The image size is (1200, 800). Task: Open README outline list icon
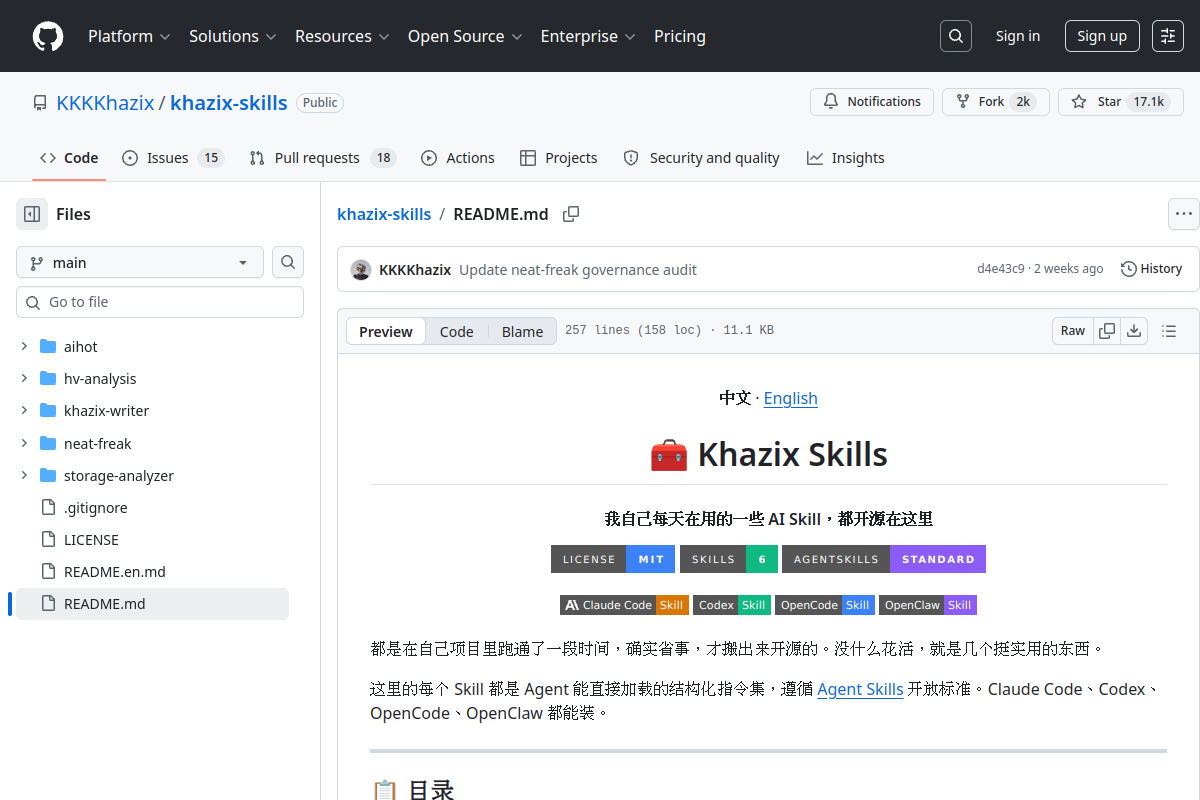pyautogui.click(x=1169, y=331)
